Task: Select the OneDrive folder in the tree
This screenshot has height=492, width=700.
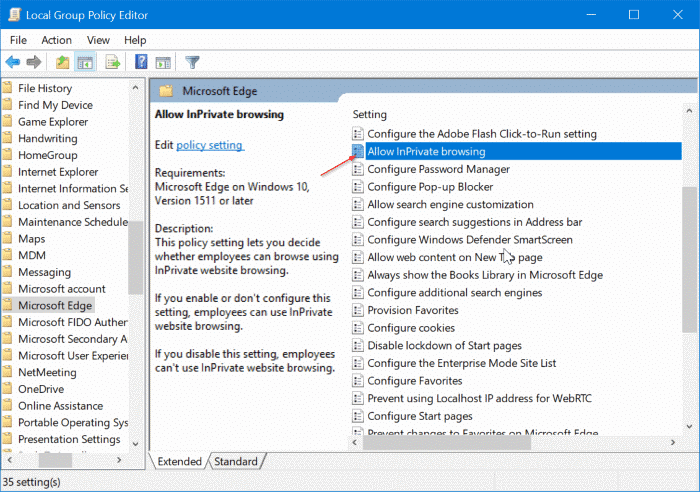Action: tap(41, 388)
